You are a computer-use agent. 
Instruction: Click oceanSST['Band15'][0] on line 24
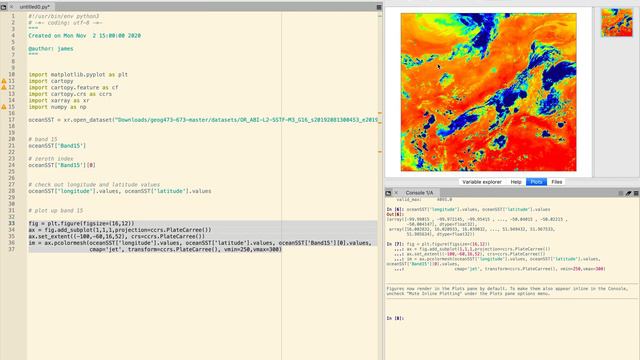(62, 165)
